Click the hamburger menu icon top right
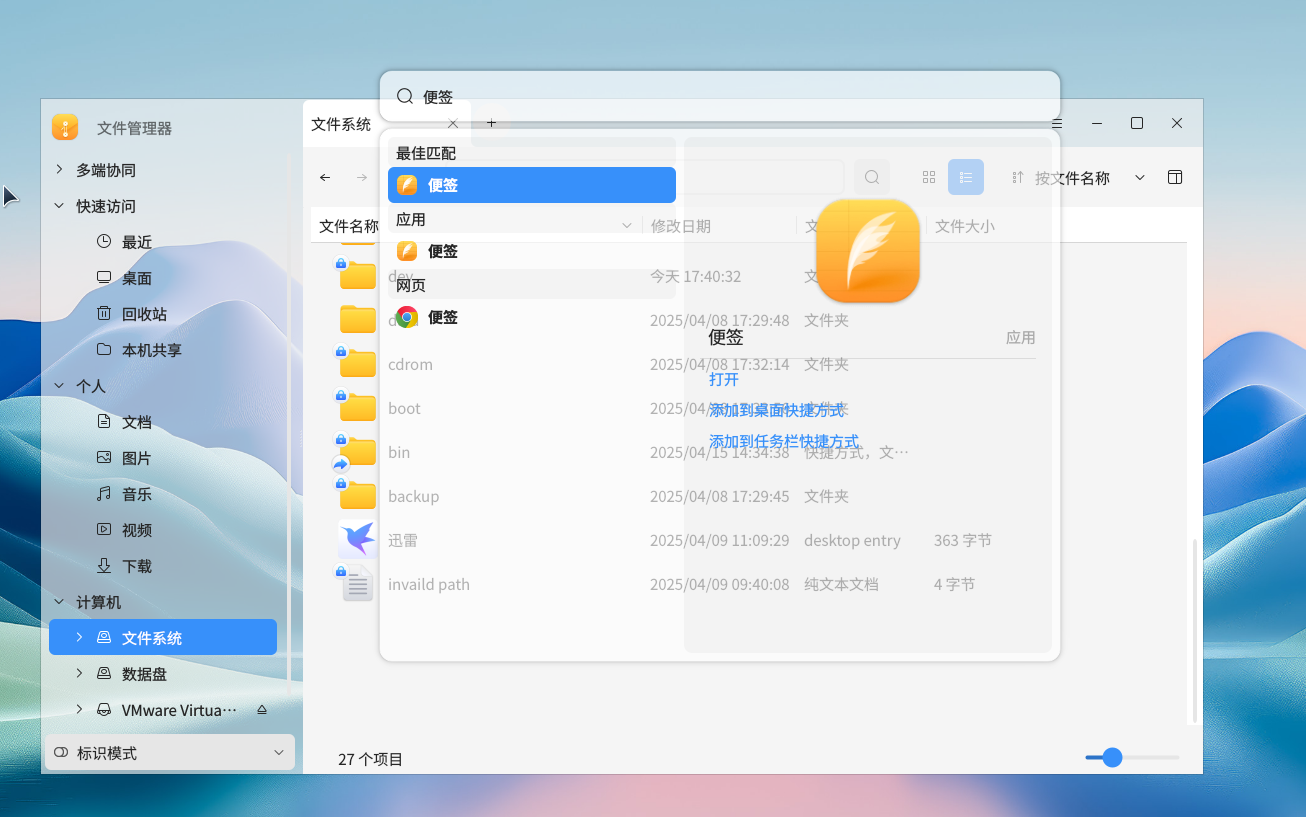1306x817 pixels. click(x=1057, y=122)
